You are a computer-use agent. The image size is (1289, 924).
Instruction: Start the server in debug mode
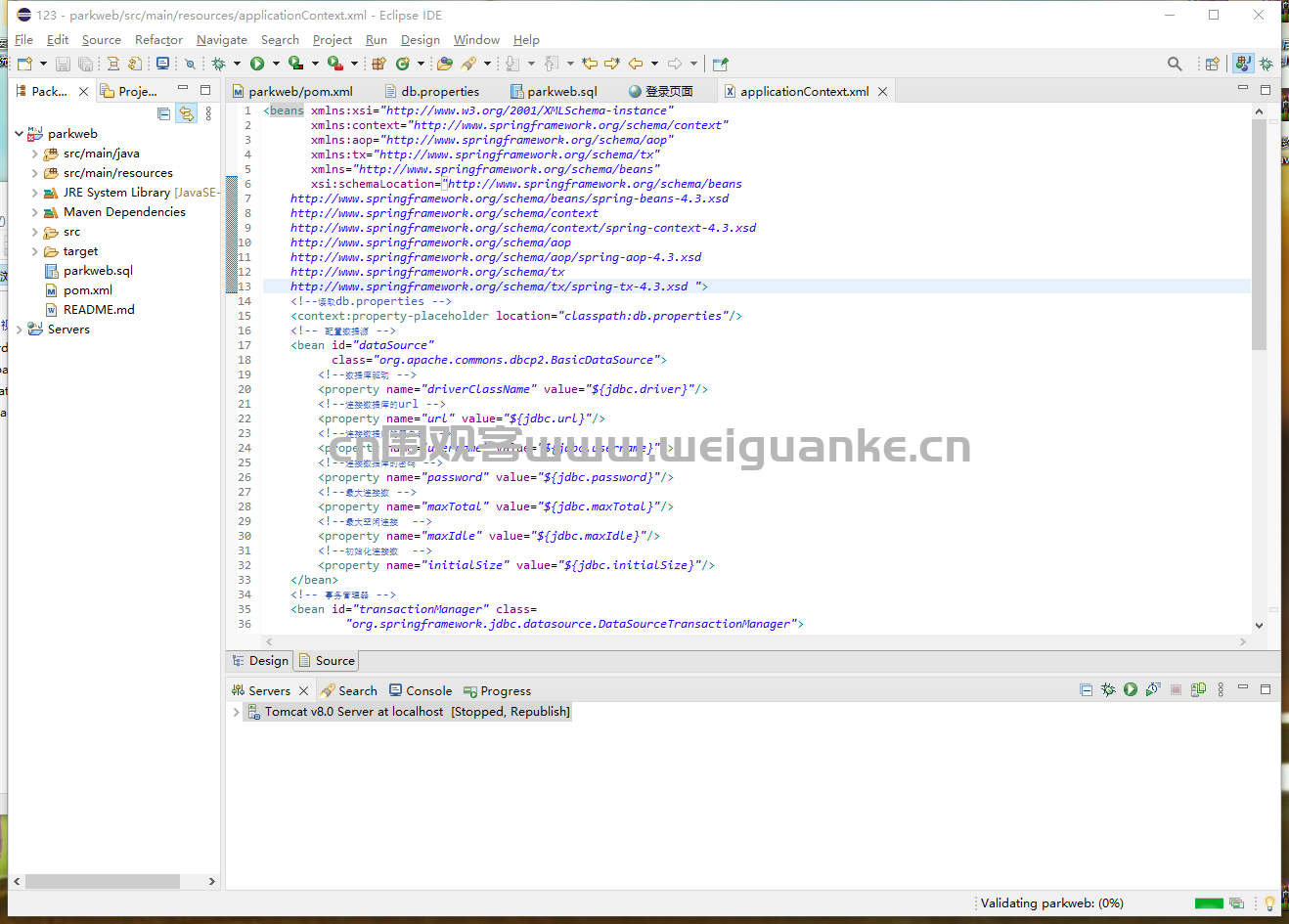tap(1108, 689)
